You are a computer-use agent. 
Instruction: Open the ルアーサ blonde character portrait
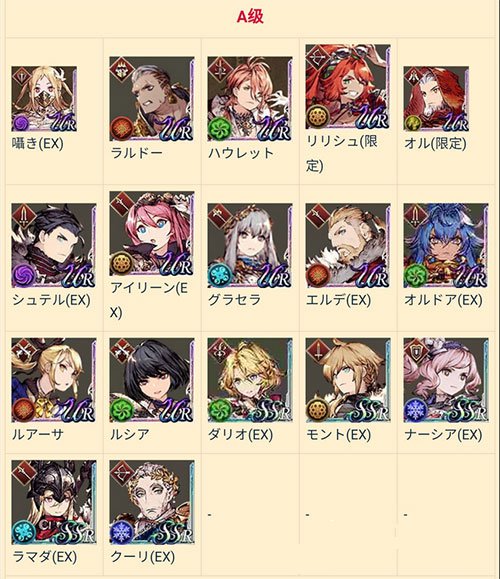click(x=54, y=380)
